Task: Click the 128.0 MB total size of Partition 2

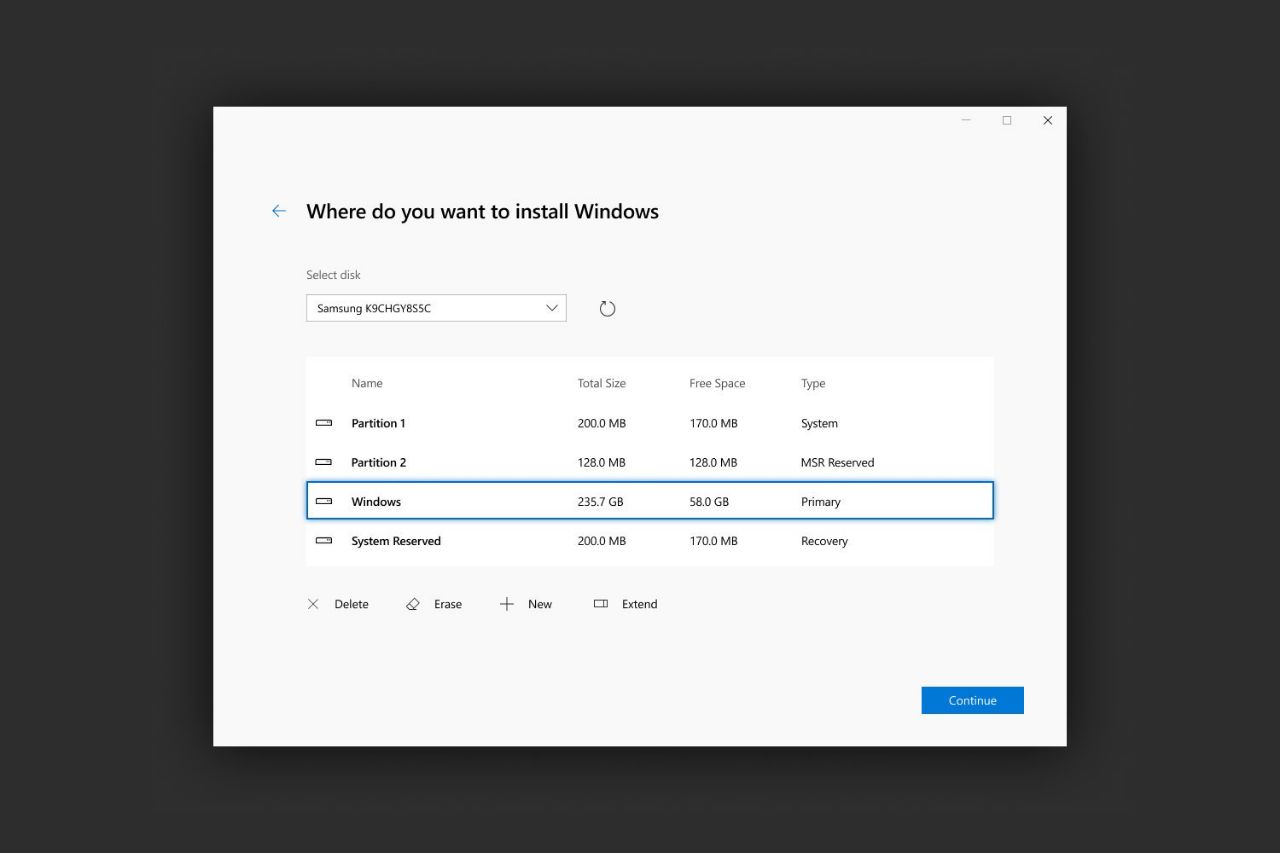Action: [601, 462]
